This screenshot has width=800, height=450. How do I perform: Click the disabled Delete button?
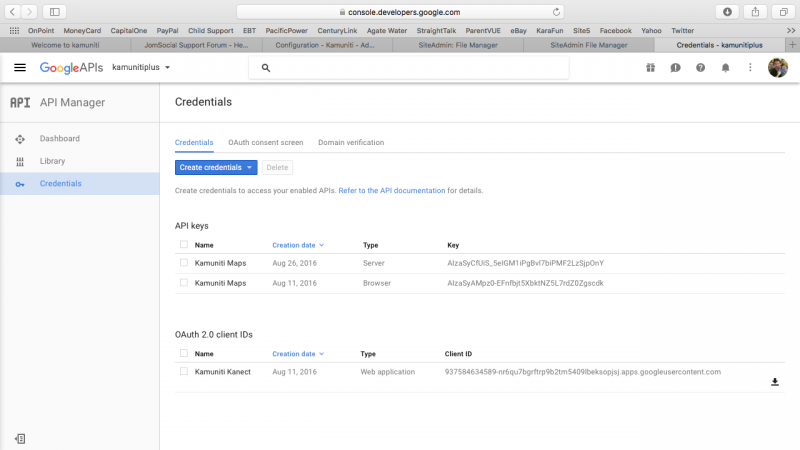(x=277, y=167)
